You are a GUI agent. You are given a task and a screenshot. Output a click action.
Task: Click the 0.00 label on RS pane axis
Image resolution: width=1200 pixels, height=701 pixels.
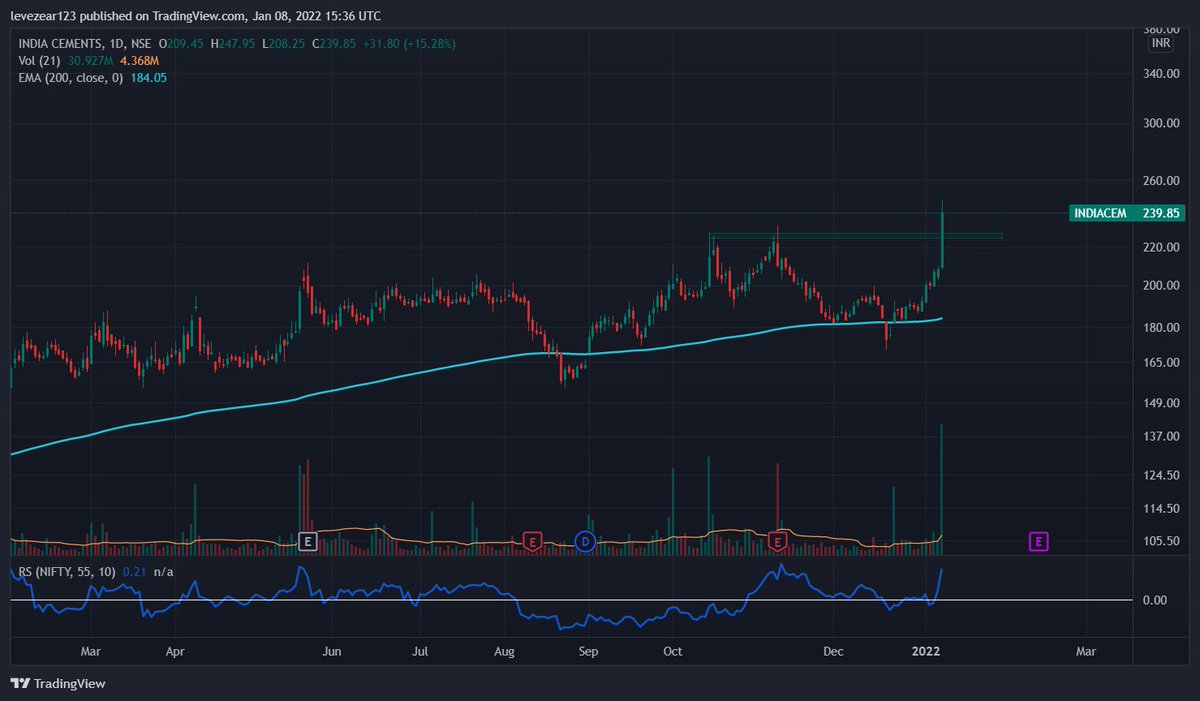[1153, 600]
